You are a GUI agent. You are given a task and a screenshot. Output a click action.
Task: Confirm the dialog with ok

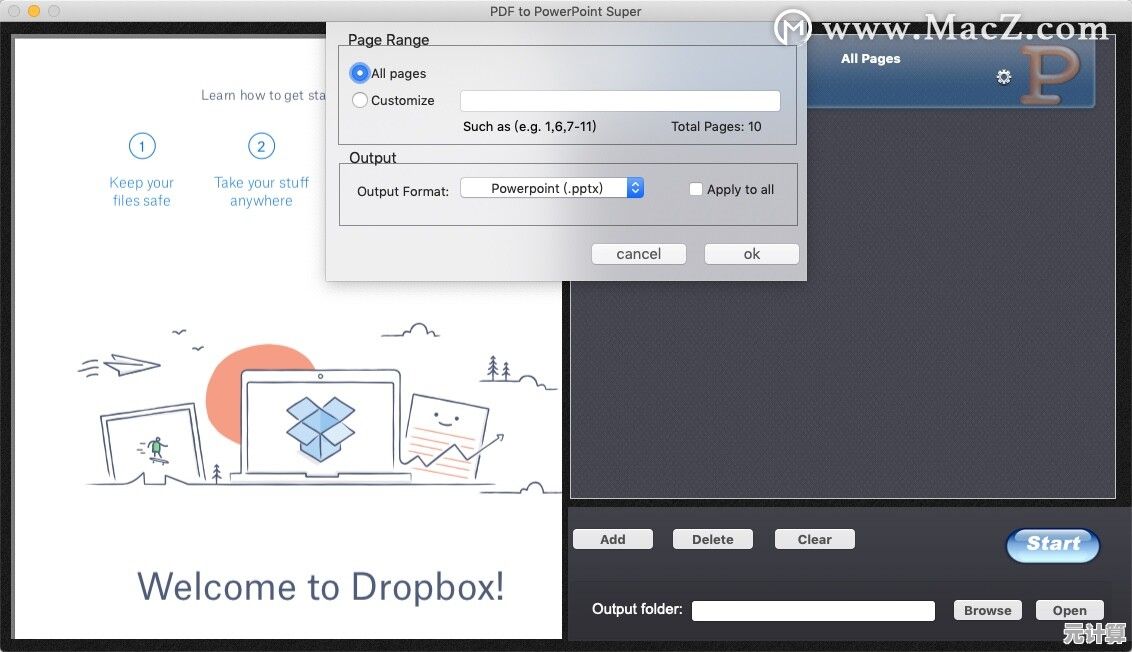(x=751, y=254)
